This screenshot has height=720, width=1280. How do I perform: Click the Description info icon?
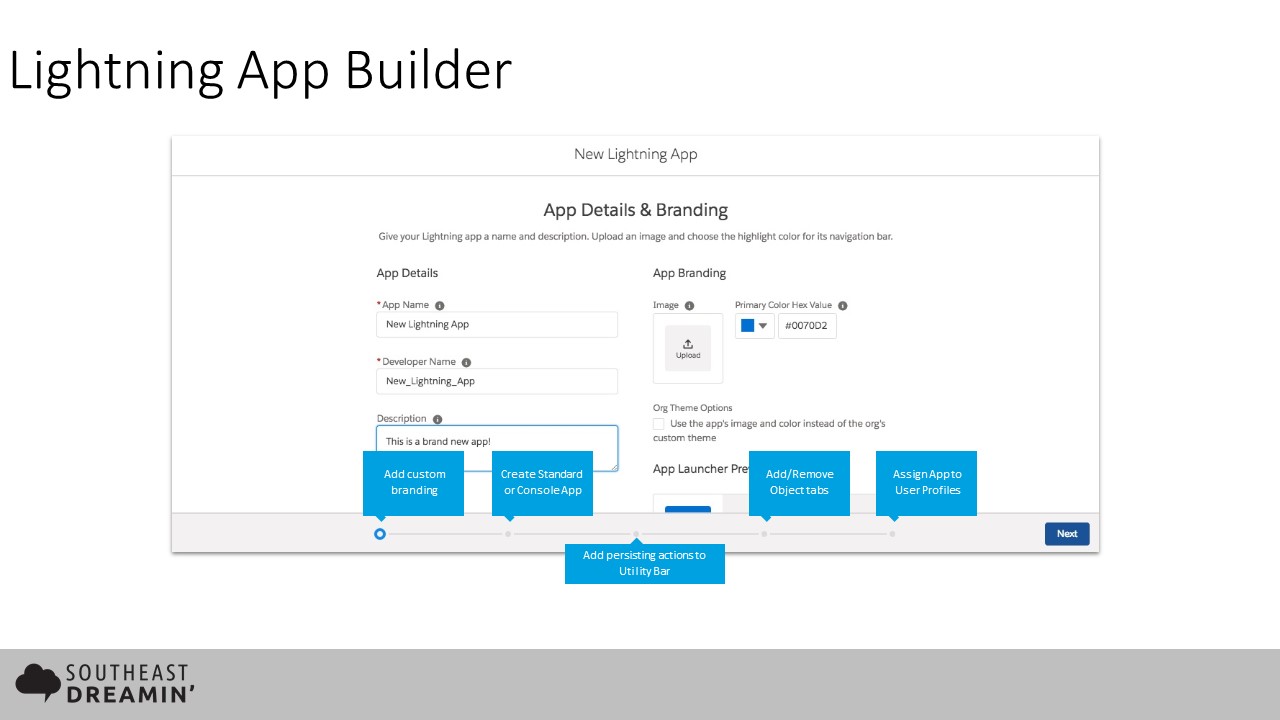438,420
